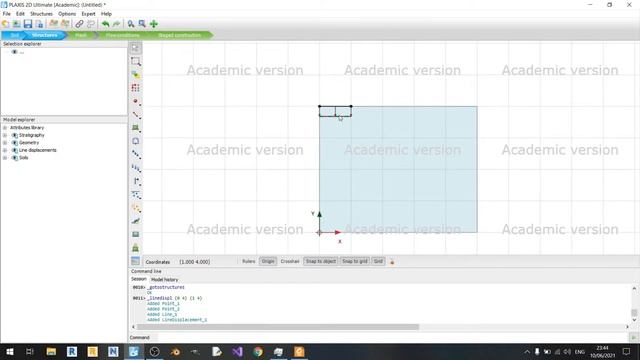Switch to the Soil mode tab
This screenshot has width=640, height=360.
[x=15, y=35]
